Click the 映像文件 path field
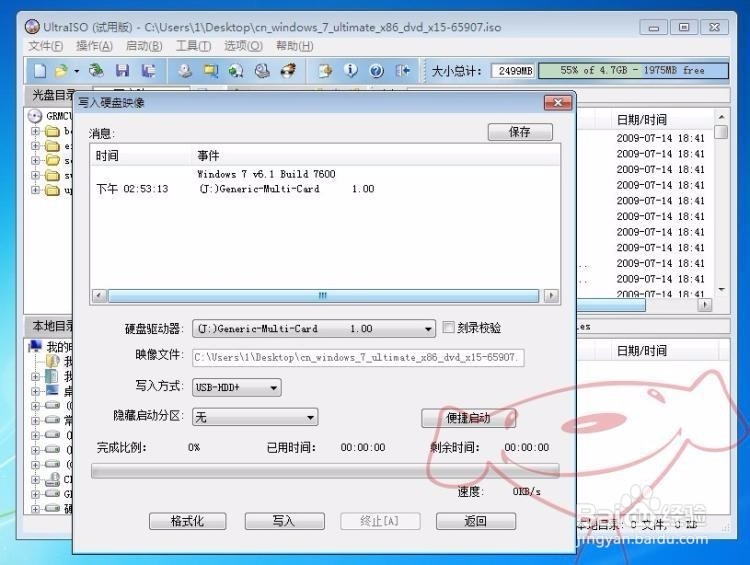This screenshot has height=565, width=750. 358,357
